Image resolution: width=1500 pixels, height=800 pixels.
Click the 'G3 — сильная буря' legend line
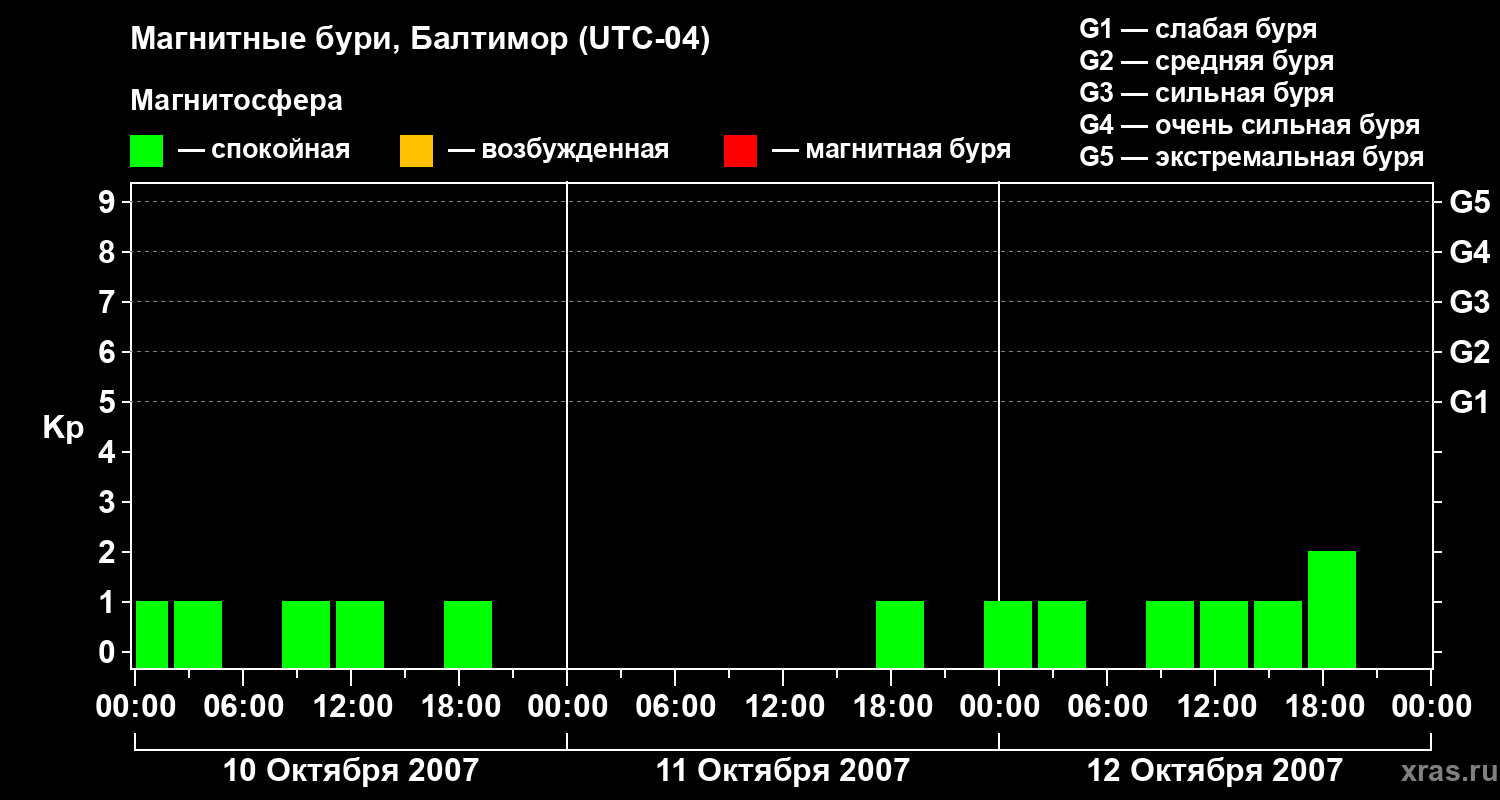click(x=1207, y=93)
